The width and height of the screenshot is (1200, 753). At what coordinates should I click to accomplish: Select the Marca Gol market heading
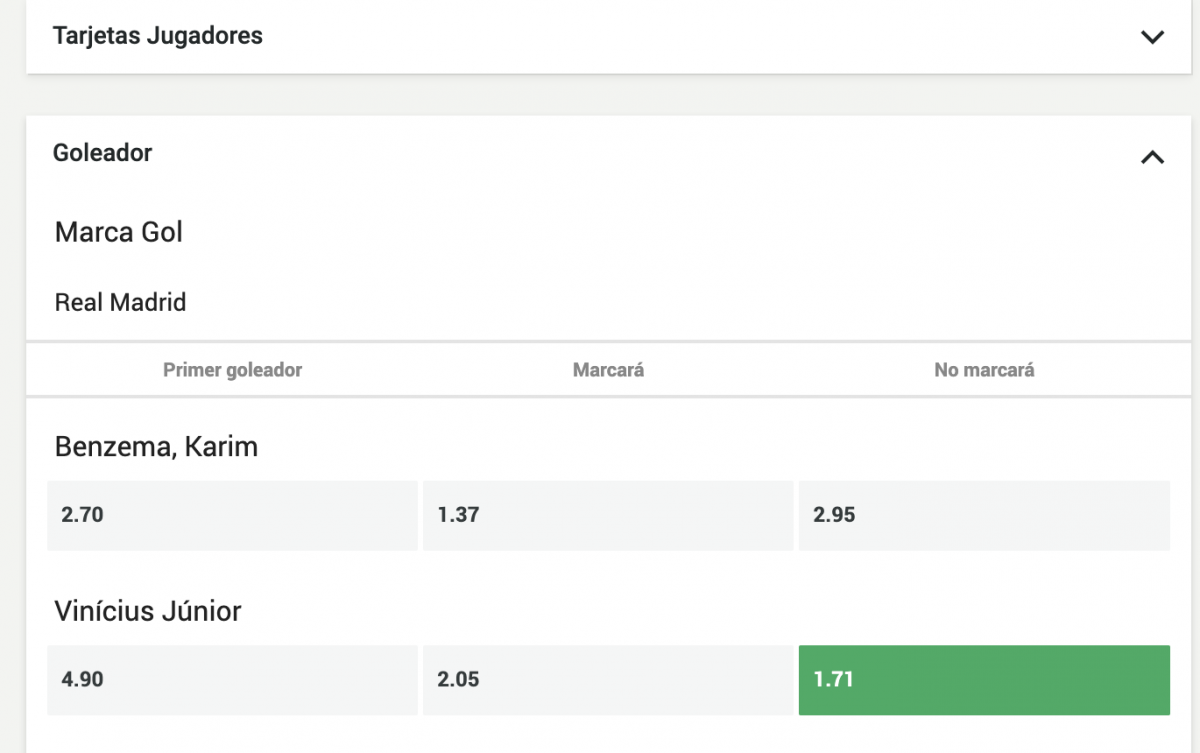click(x=119, y=232)
